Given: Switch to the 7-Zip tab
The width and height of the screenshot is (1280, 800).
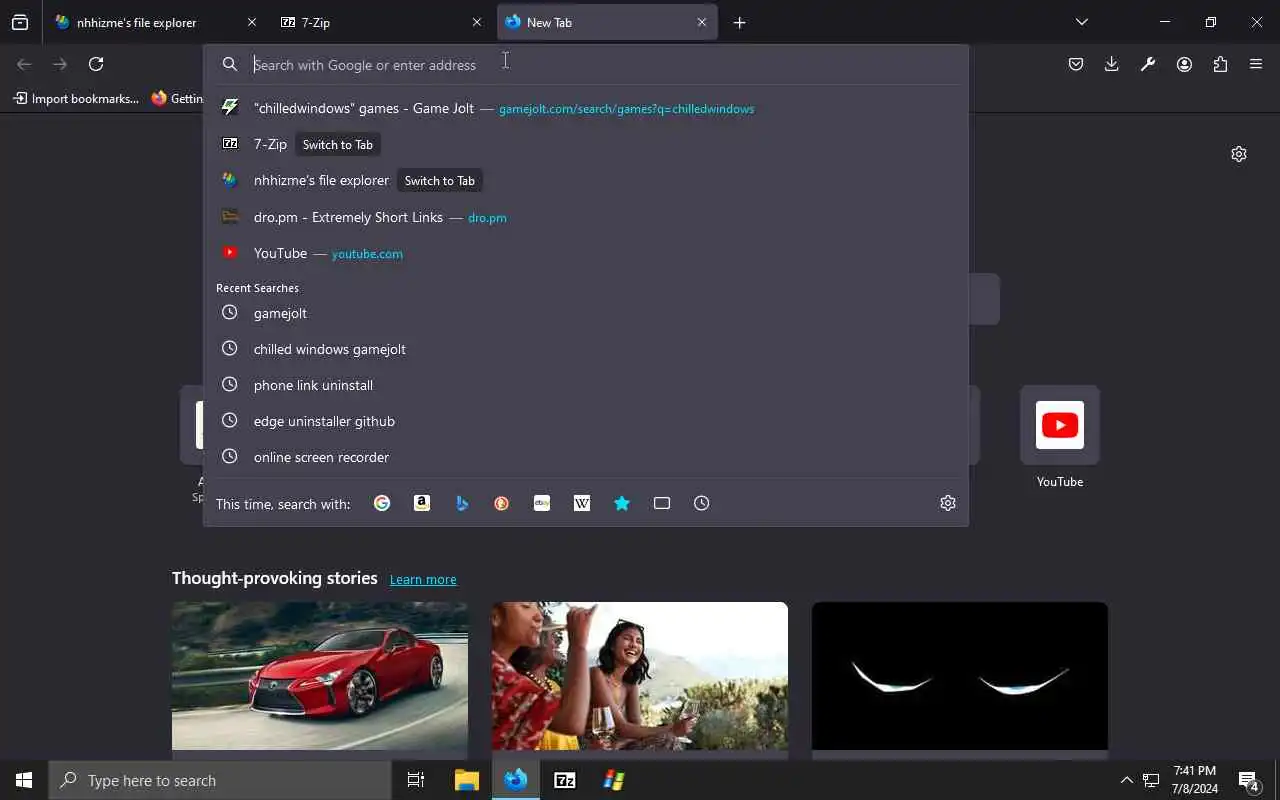Looking at the screenshot, I should tap(380, 22).
